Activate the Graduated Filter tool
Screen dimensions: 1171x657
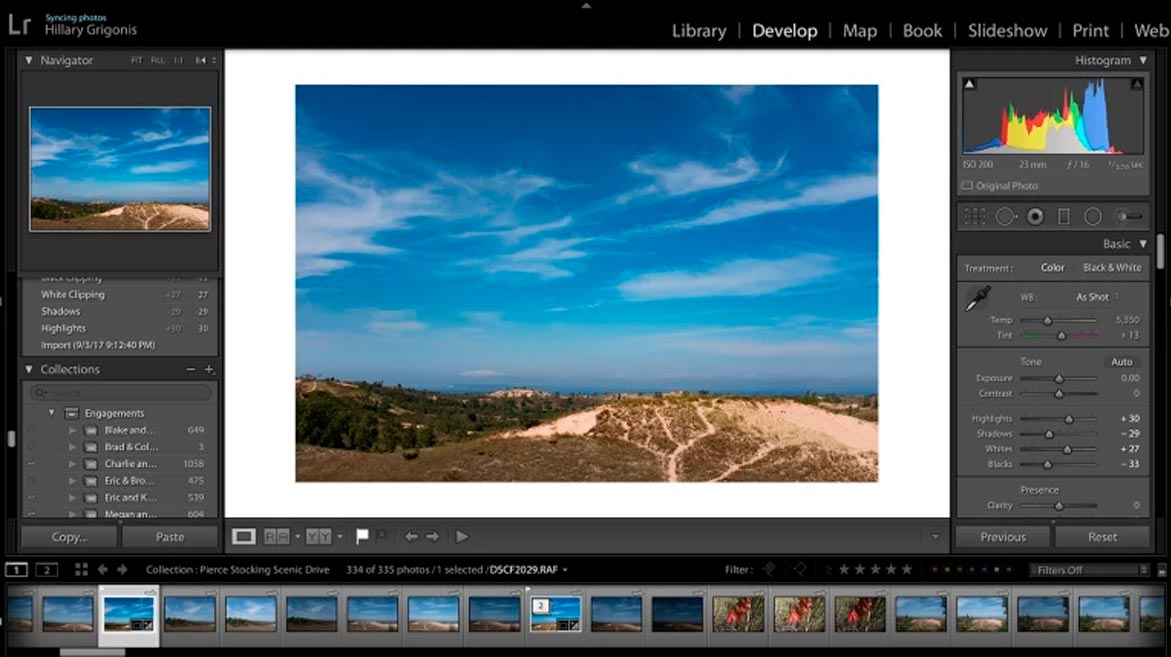click(x=1063, y=216)
